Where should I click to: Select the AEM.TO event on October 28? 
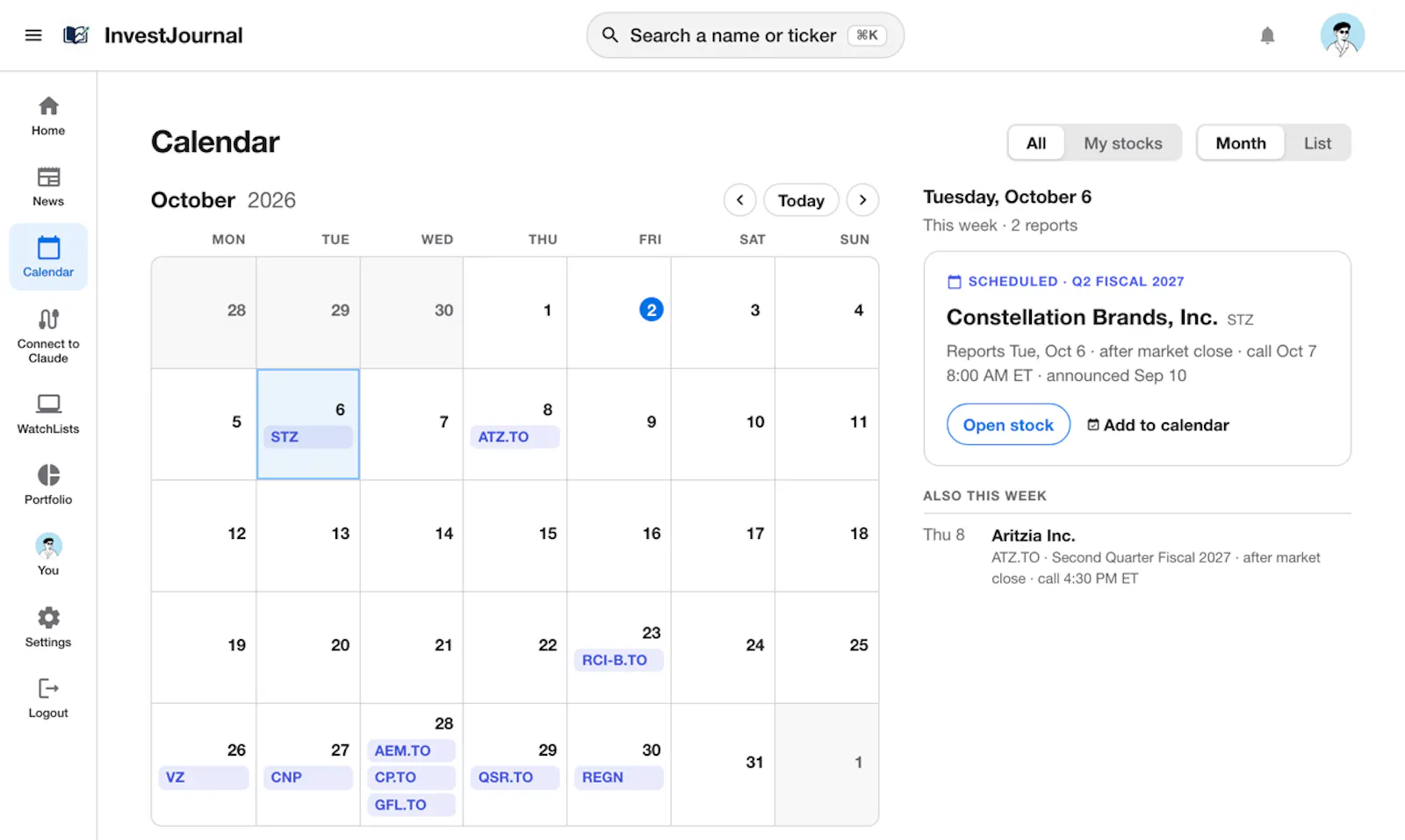pos(411,750)
